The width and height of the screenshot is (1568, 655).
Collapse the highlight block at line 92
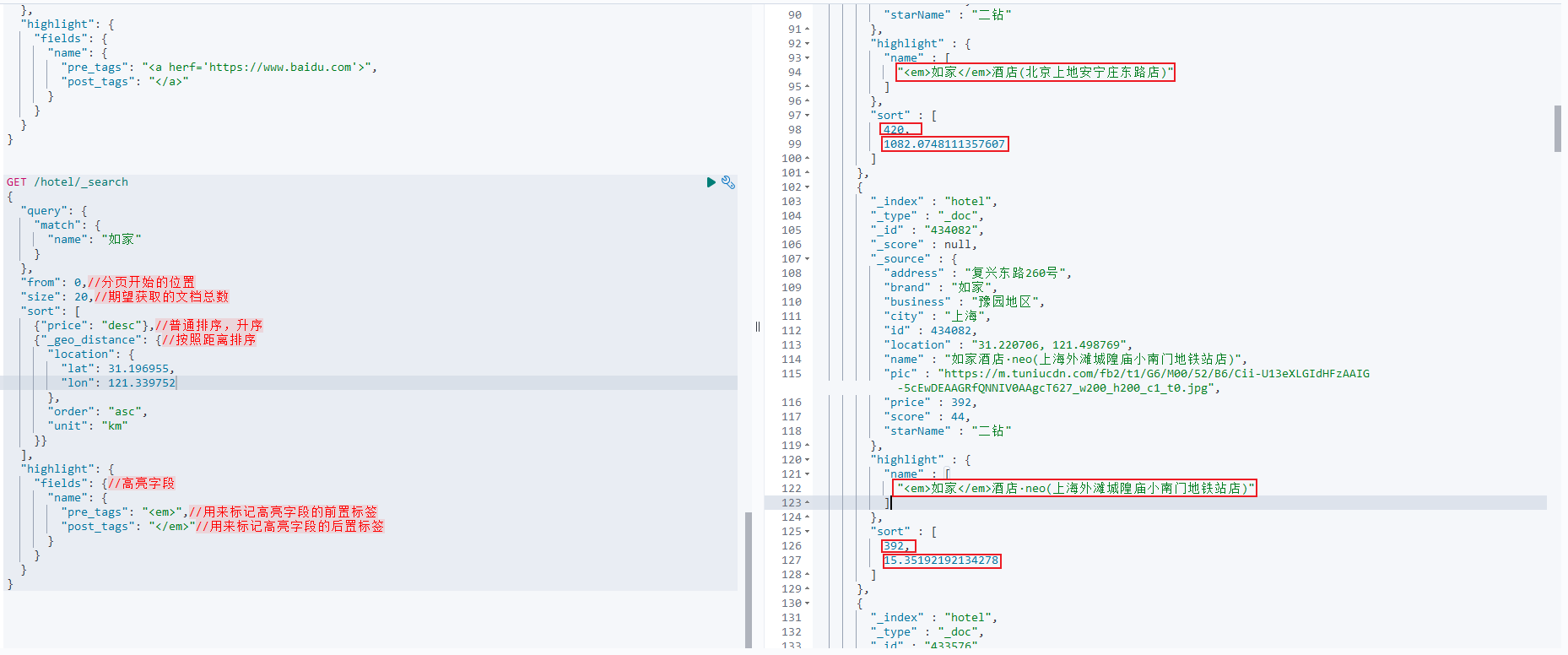point(808,44)
